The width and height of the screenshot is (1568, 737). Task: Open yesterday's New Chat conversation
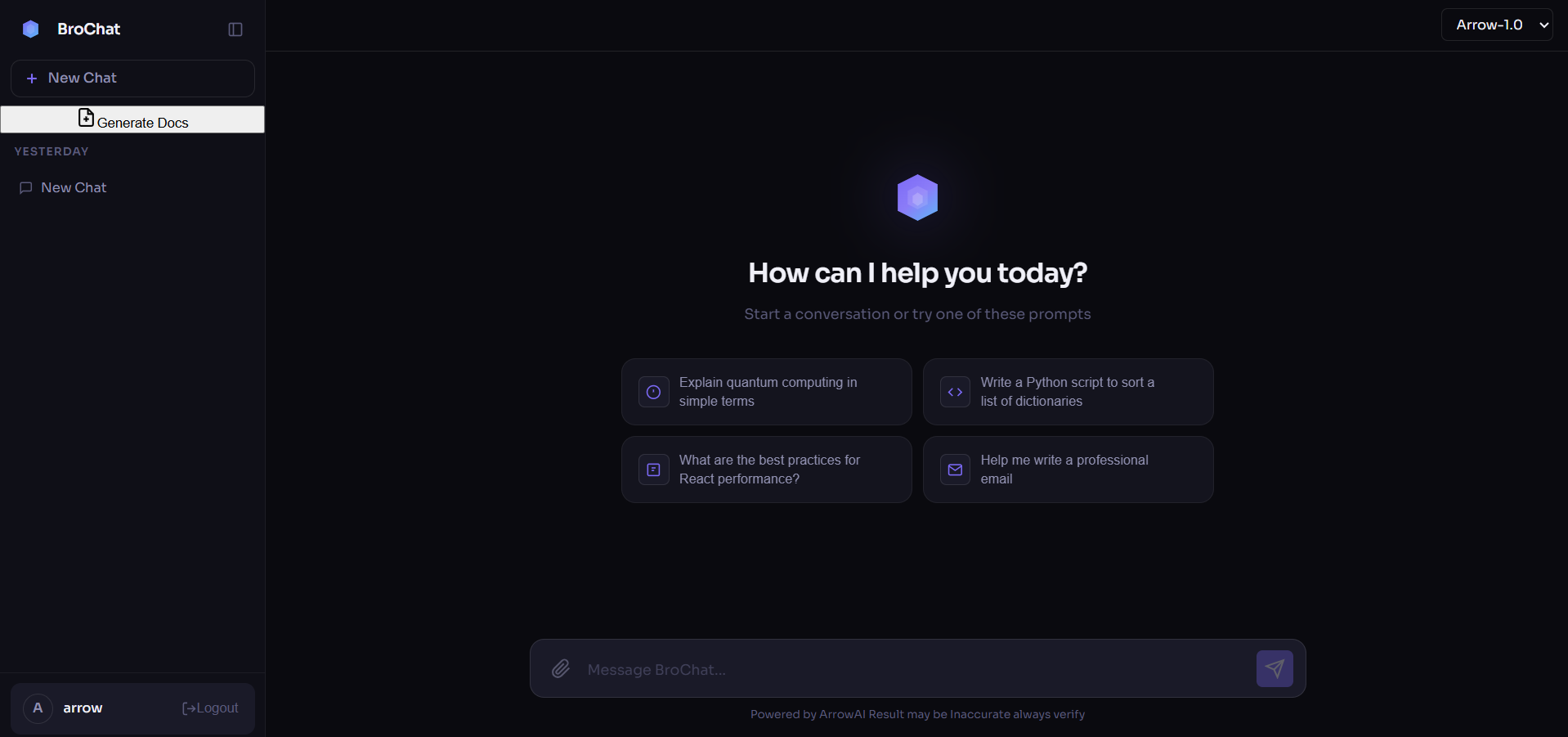(x=74, y=188)
